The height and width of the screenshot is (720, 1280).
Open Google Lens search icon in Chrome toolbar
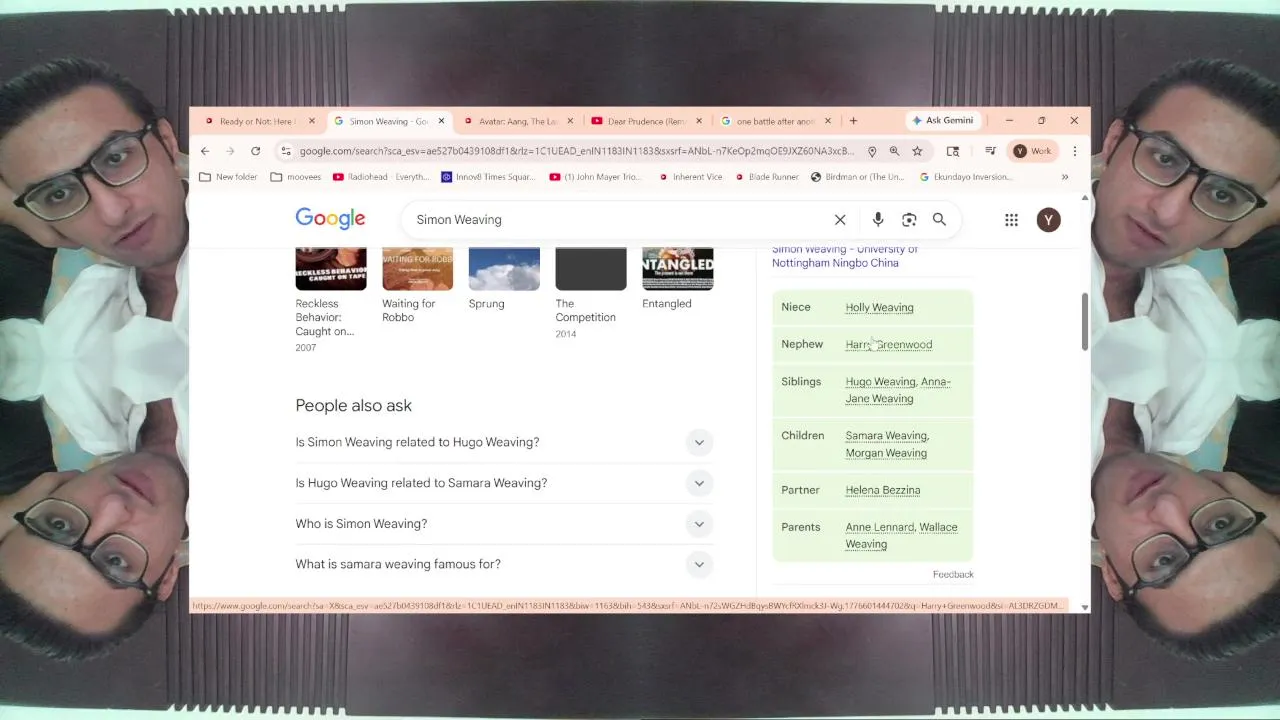point(953,151)
